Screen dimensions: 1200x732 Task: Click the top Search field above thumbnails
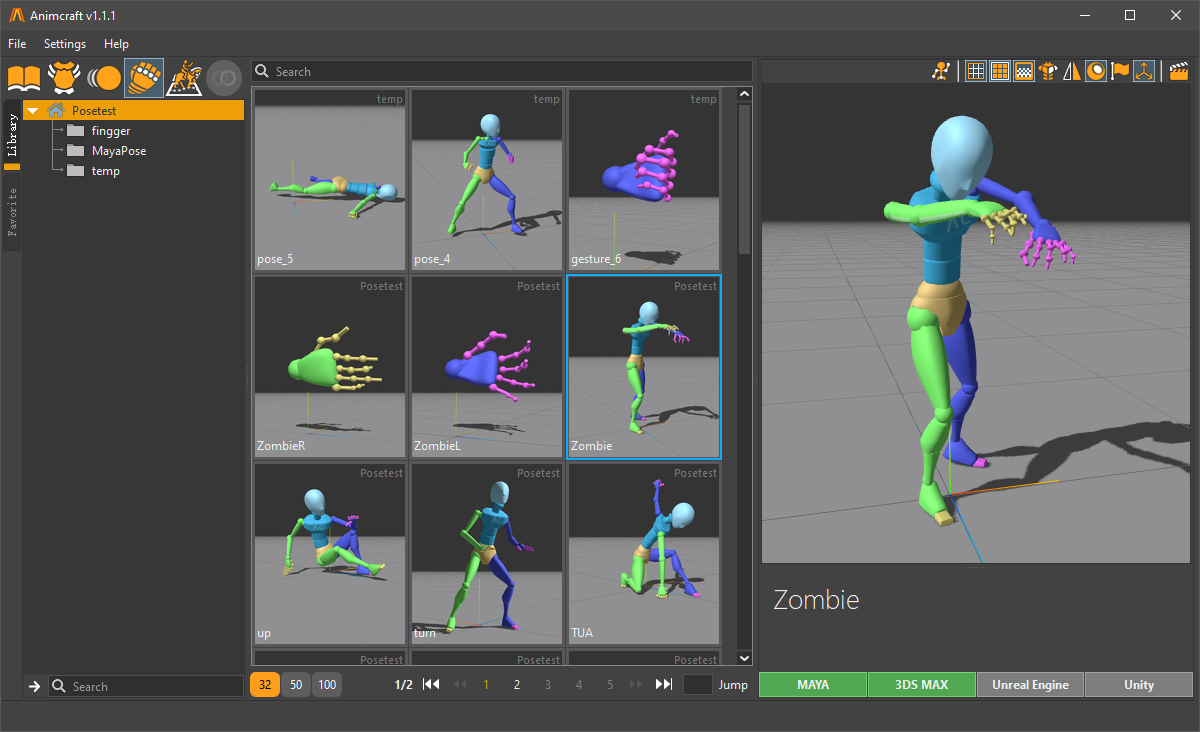(502, 71)
